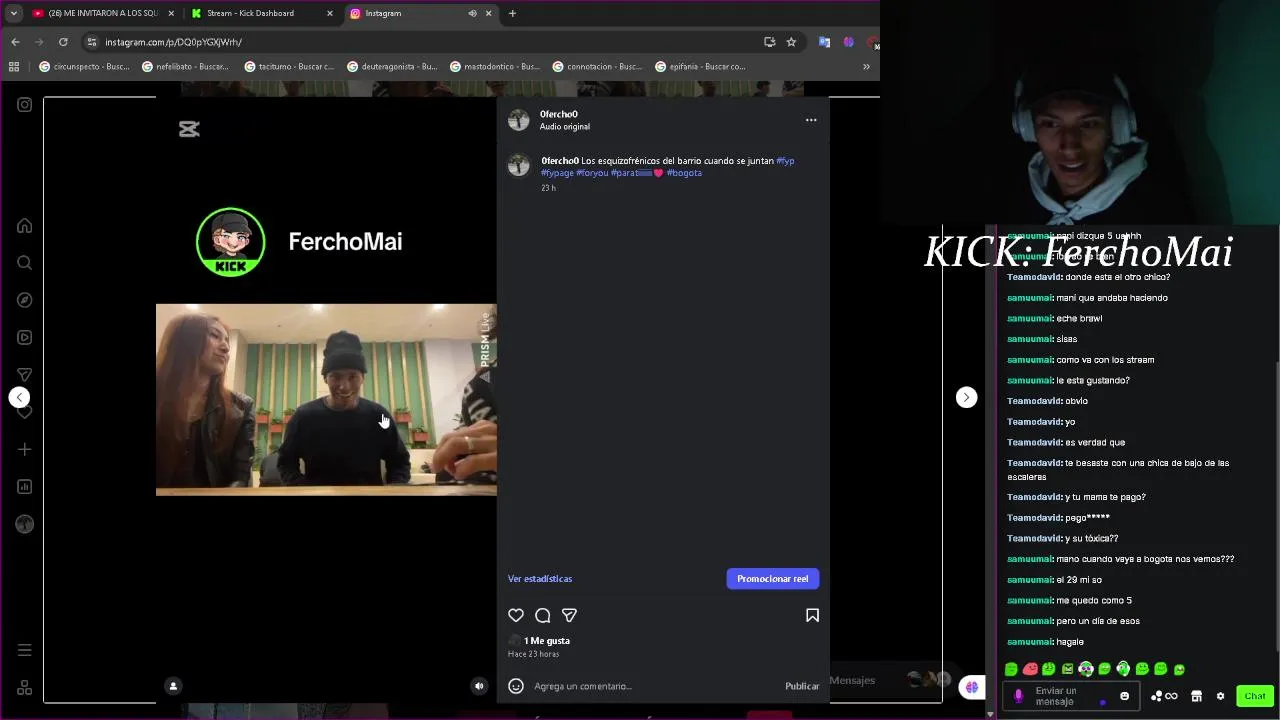1280x720 pixels.
Task: Open the taciturno bookmark
Action: (289, 67)
